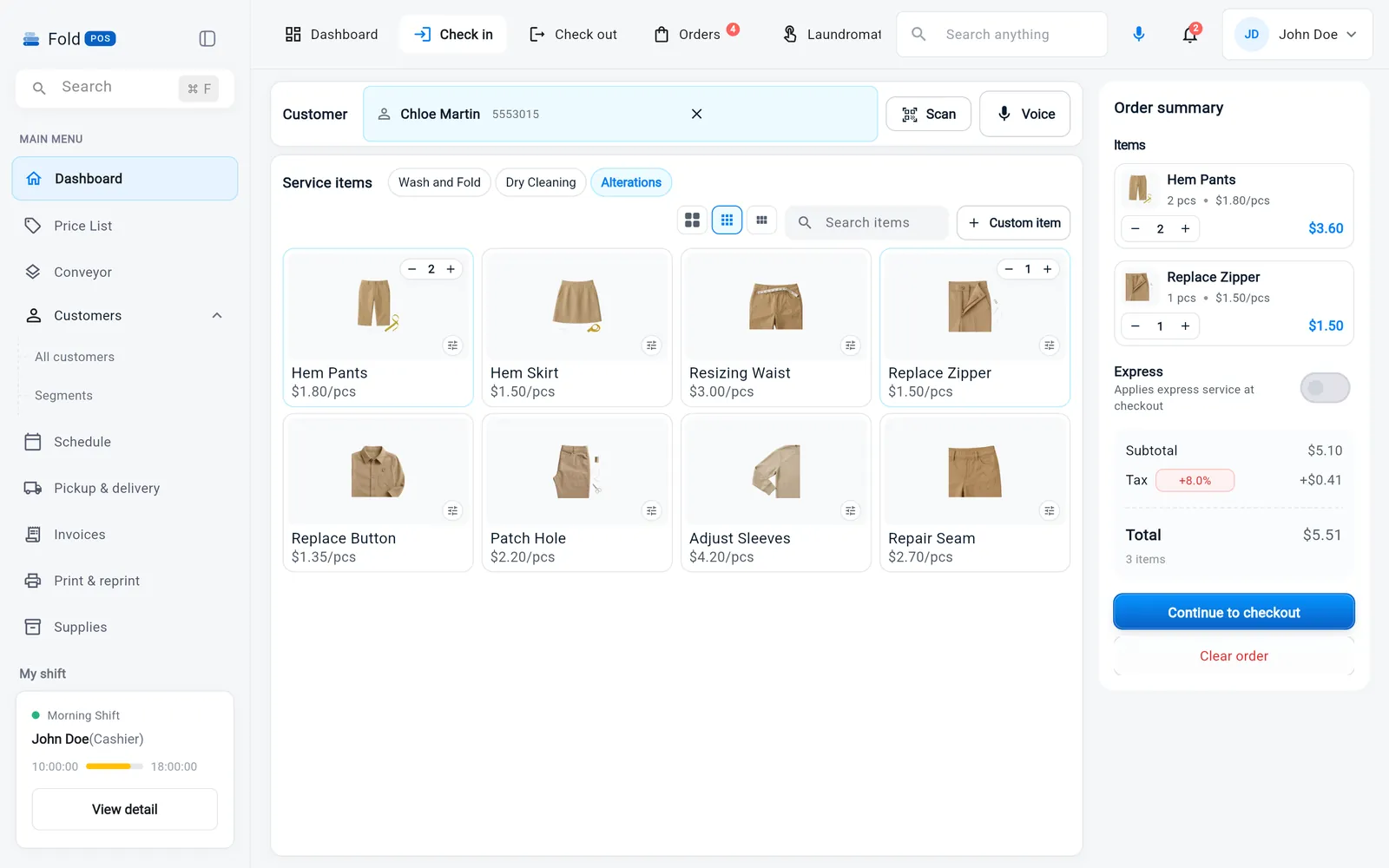Screen dimensions: 1389x868
Task: Focus the Search anything field
Action: (x=1002, y=34)
